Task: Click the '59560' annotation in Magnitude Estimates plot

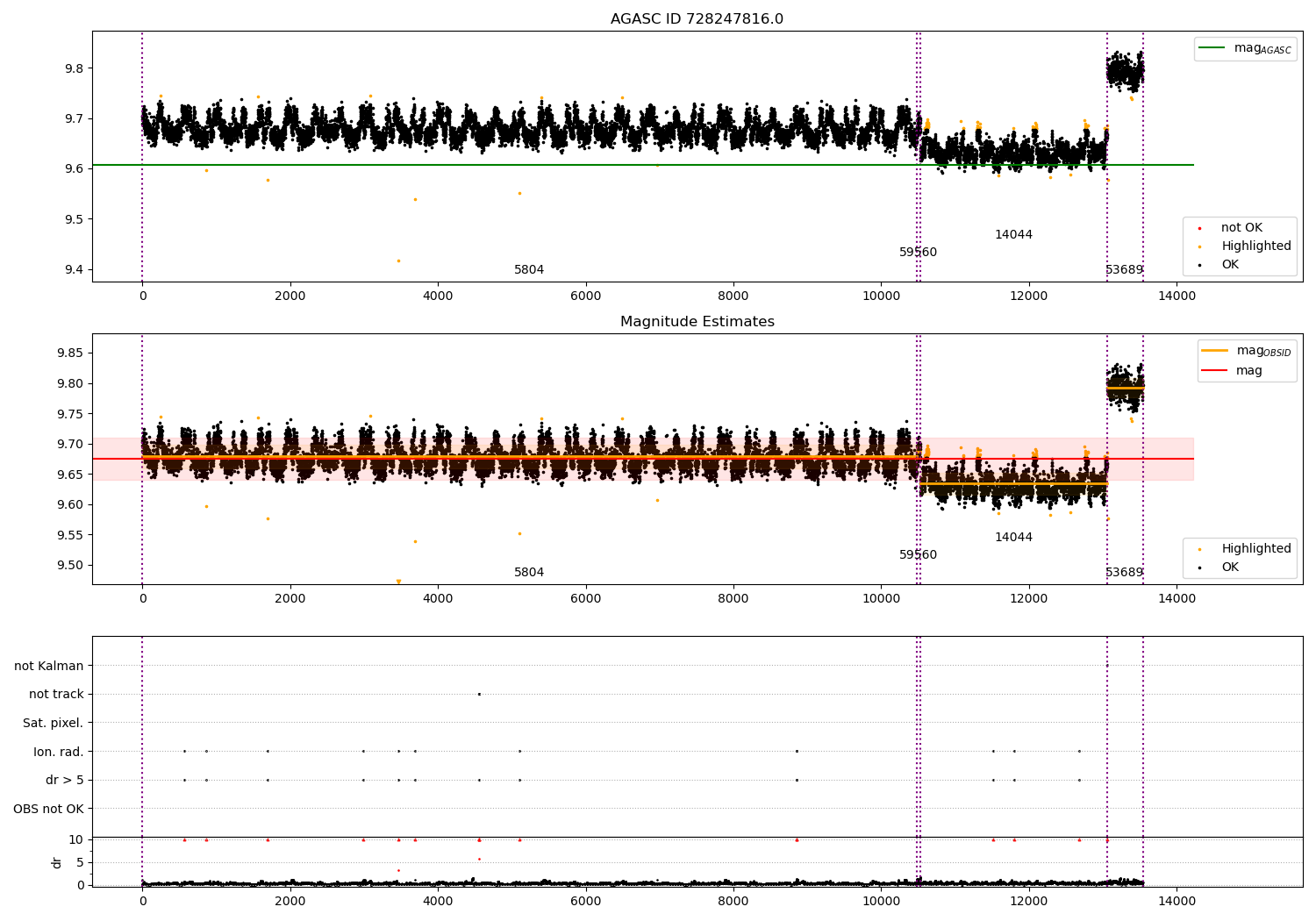Action: pos(918,555)
